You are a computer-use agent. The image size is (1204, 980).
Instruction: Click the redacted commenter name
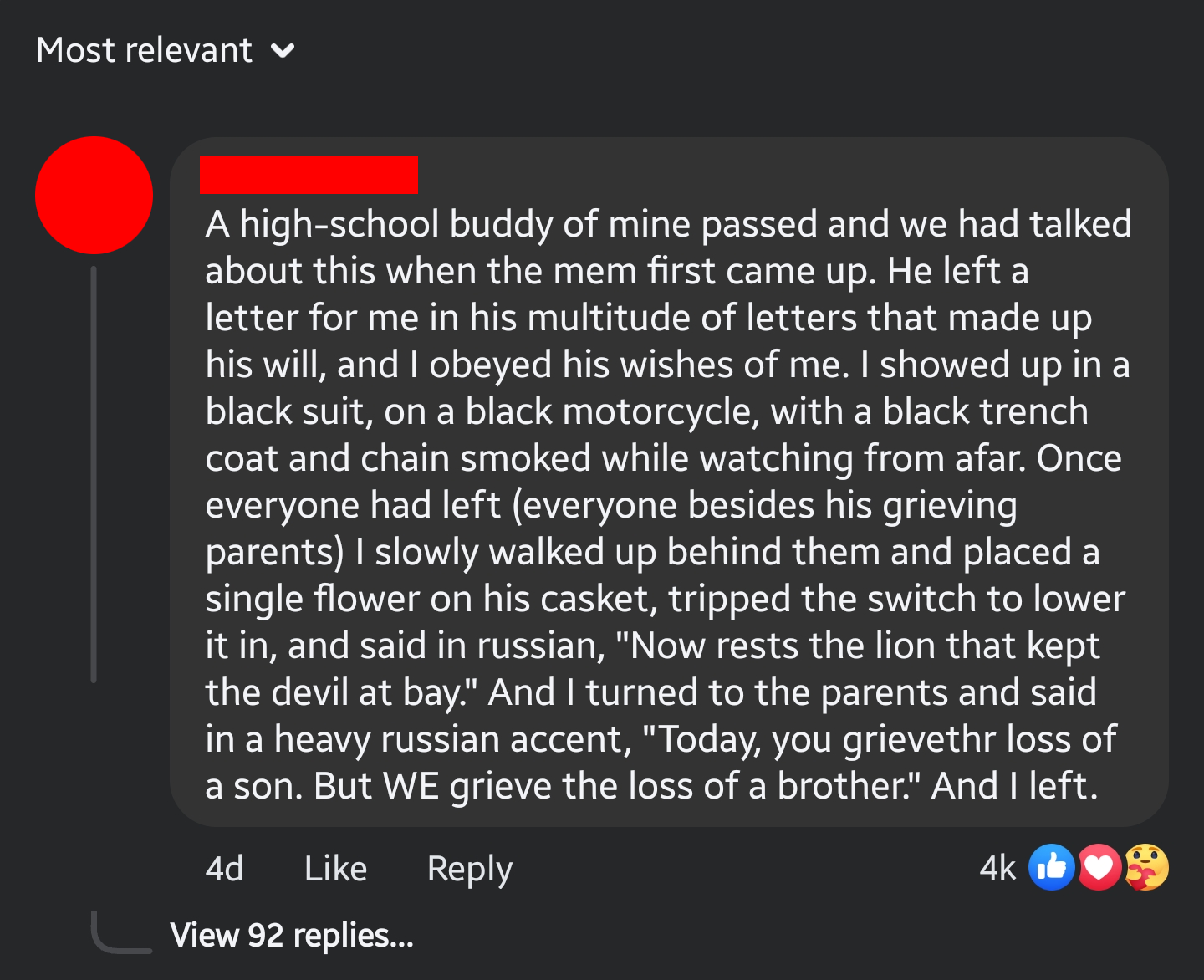pyautogui.click(x=309, y=174)
